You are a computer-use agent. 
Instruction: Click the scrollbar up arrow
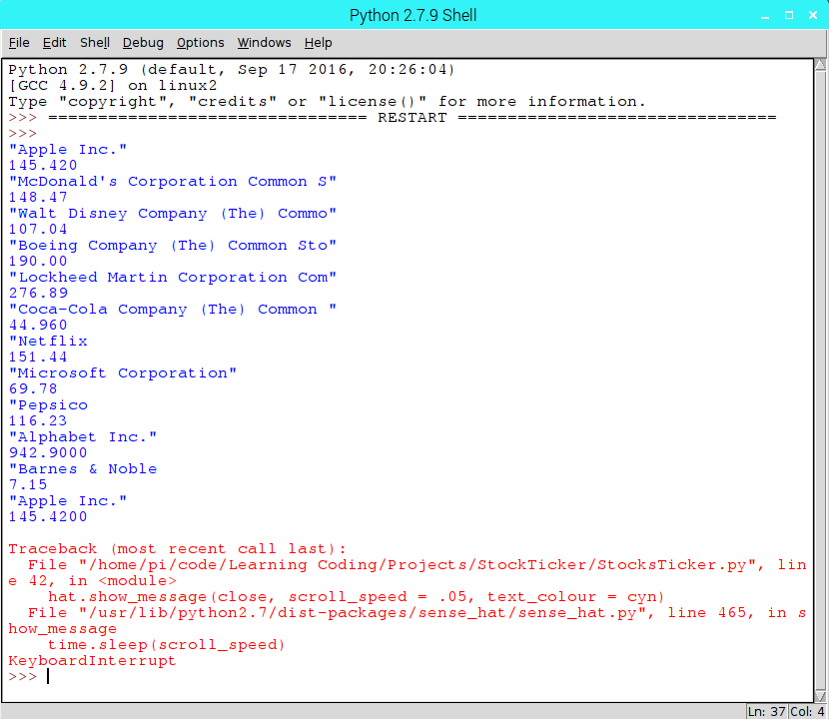click(x=821, y=65)
